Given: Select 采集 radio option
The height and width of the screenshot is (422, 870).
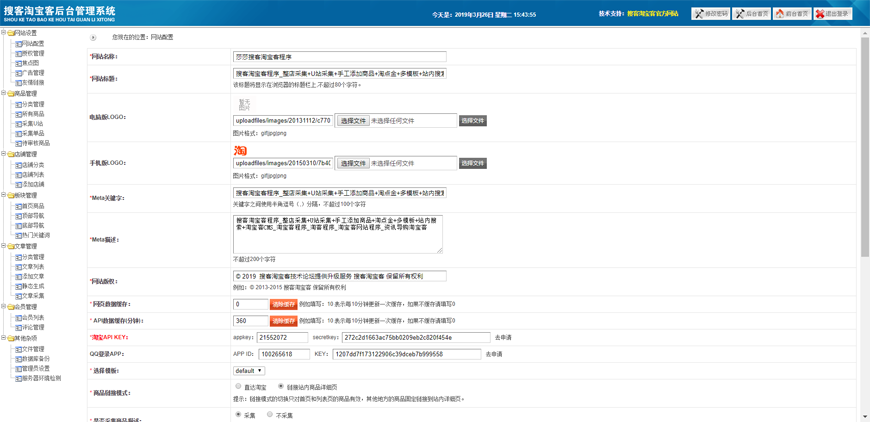Looking at the screenshot, I should point(238,414).
